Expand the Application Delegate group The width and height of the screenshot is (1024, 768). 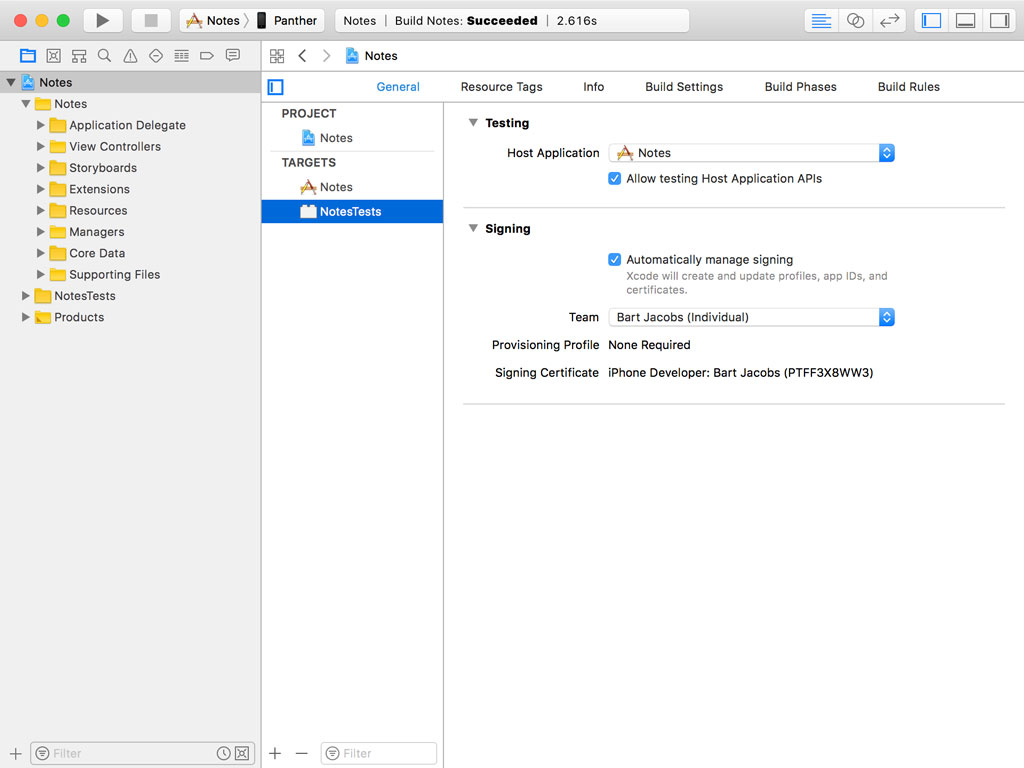40,125
